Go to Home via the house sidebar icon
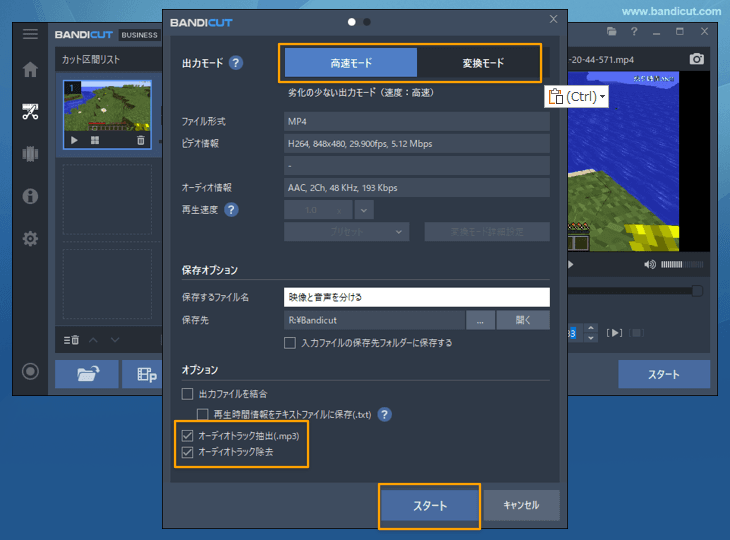730x540 pixels. [30, 69]
